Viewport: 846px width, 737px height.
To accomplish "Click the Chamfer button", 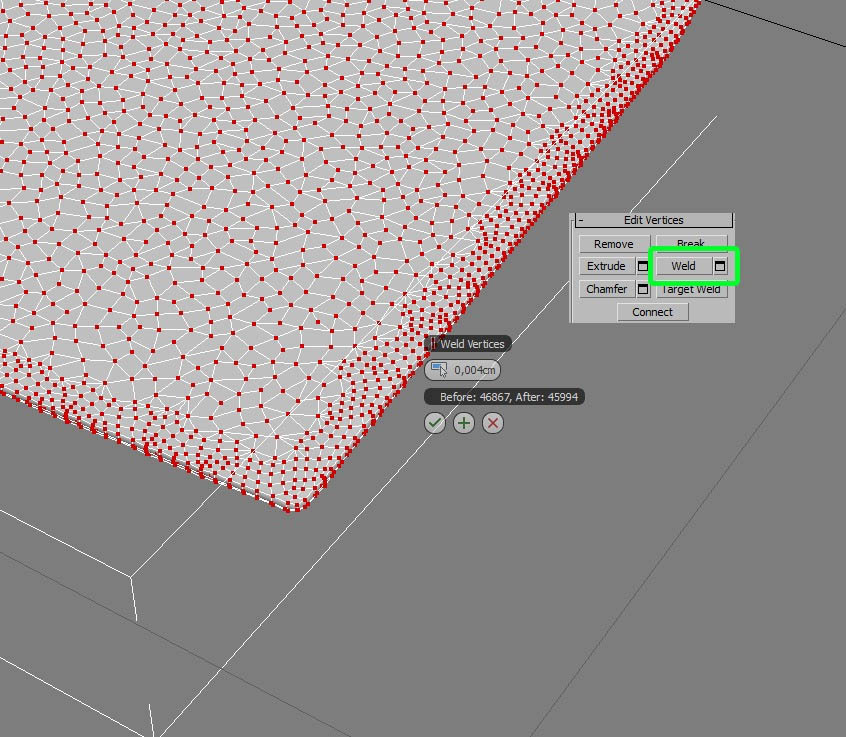I will [606, 289].
